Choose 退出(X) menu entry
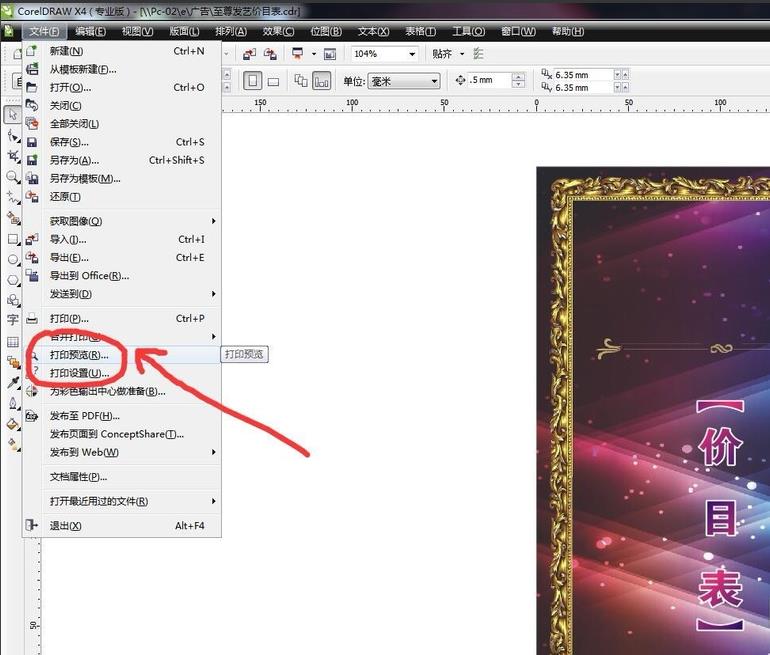 coord(122,526)
